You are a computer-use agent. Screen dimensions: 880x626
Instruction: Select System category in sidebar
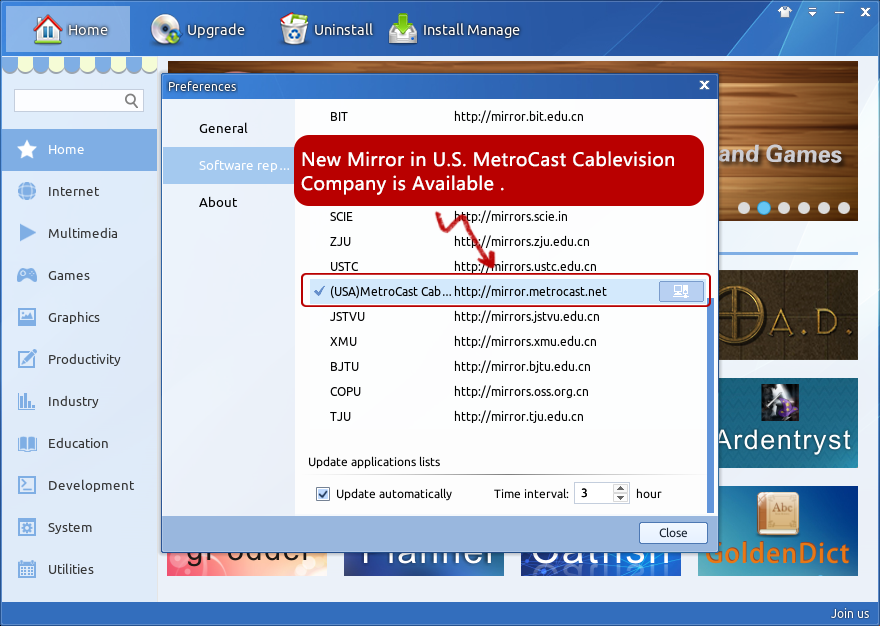(x=79, y=528)
